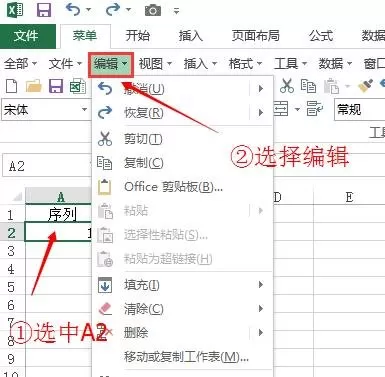Open the Redo history dropdown arrow
Image resolution: width=385 pixels, height=377 pixels.
(x=128, y=10)
